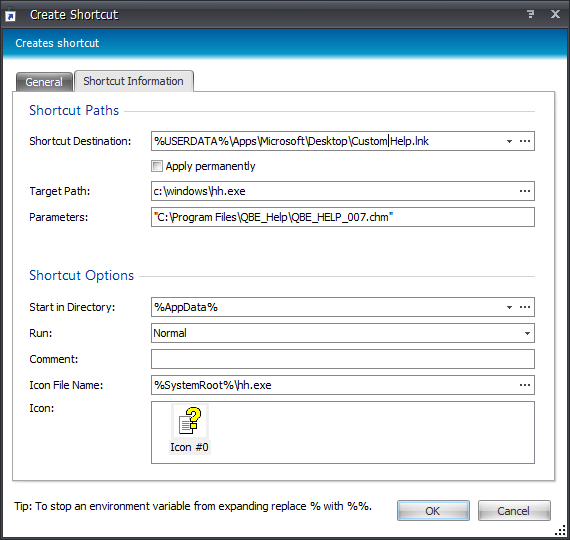Screen dimensions: 570x540
Task: Browse for Shortcut Destination using ellipsis button
Action: pyautogui.click(x=525, y=141)
